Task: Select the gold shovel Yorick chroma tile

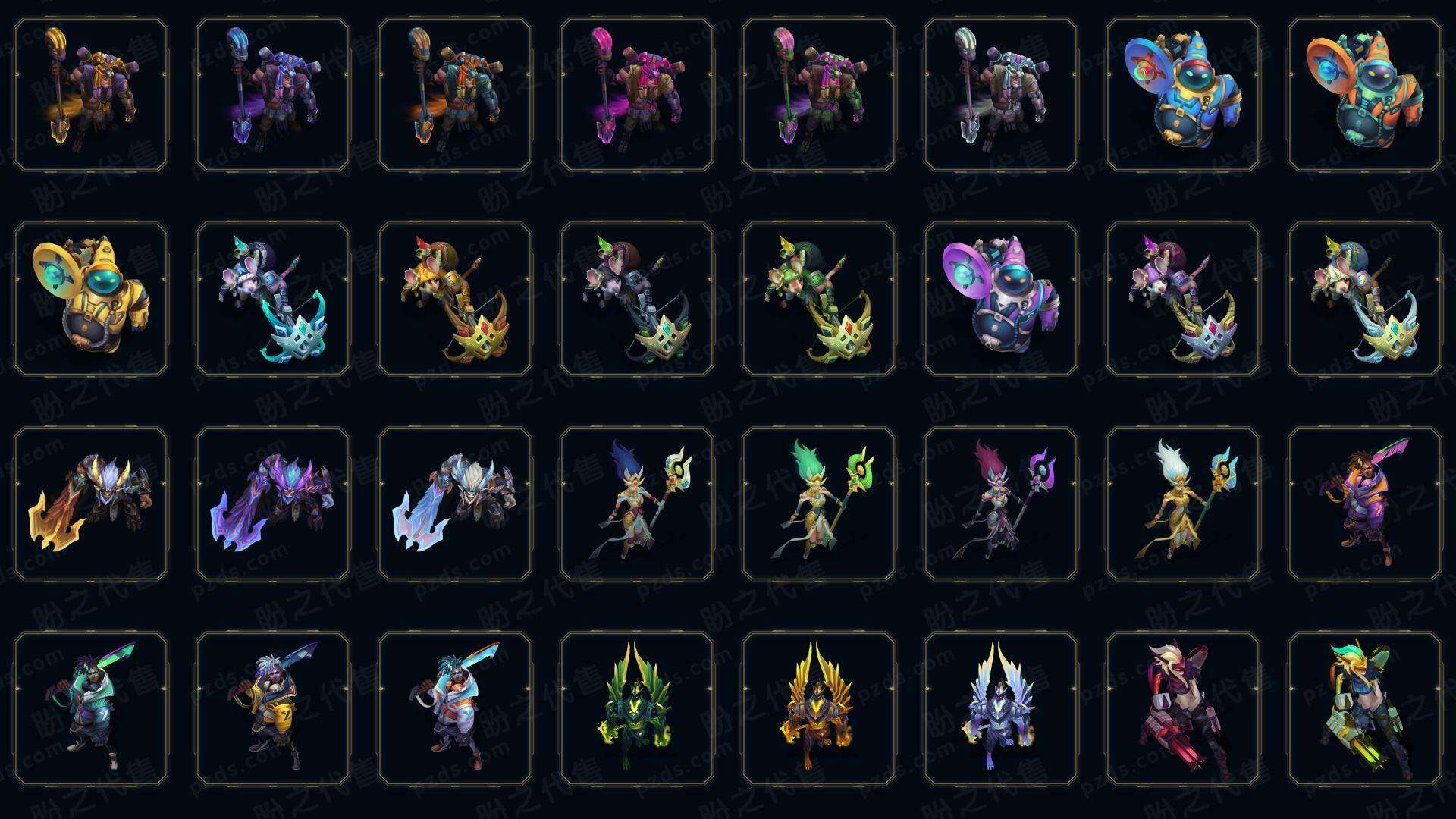Action: point(91,94)
